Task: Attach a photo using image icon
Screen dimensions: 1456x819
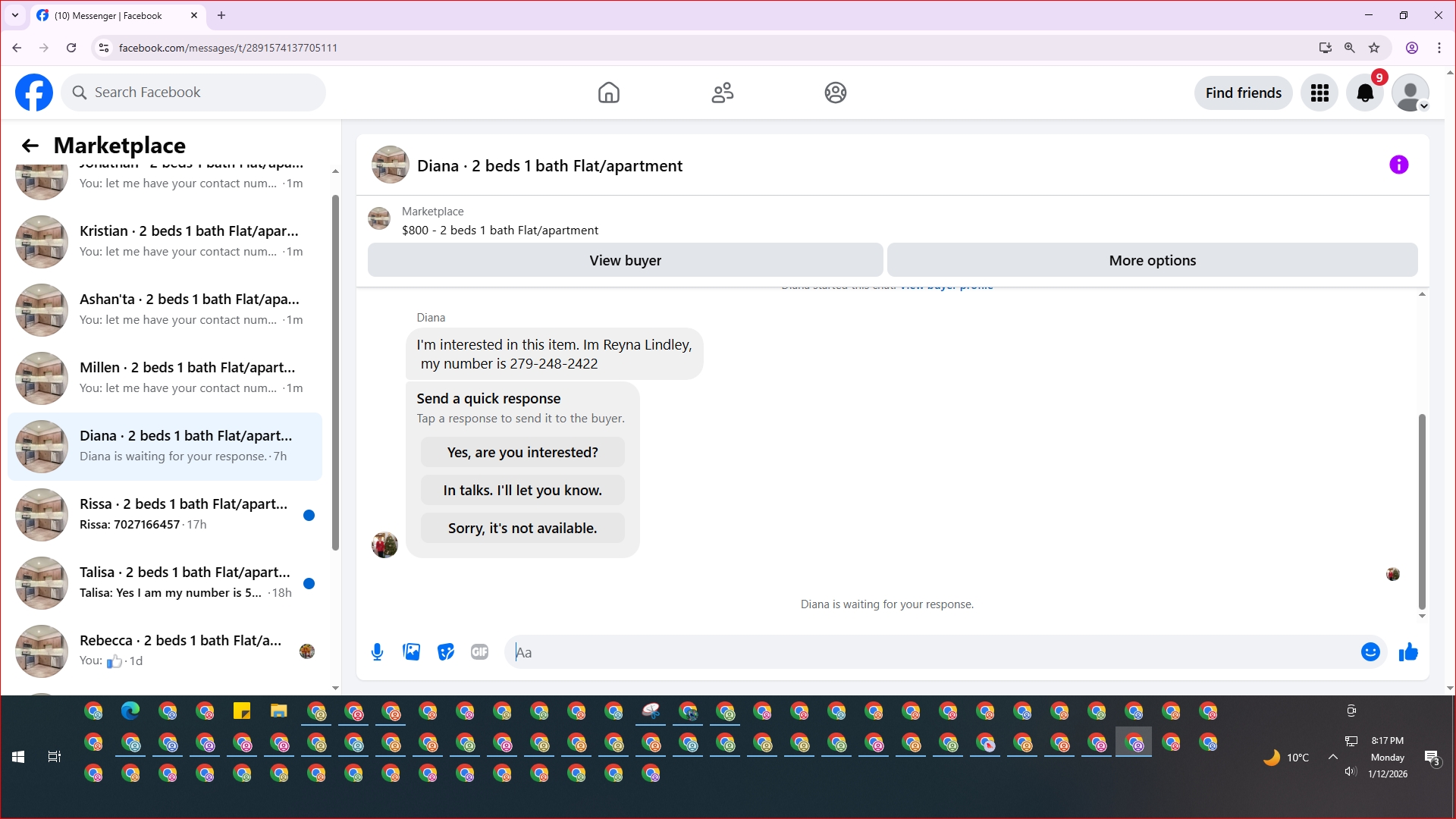Action: click(411, 652)
